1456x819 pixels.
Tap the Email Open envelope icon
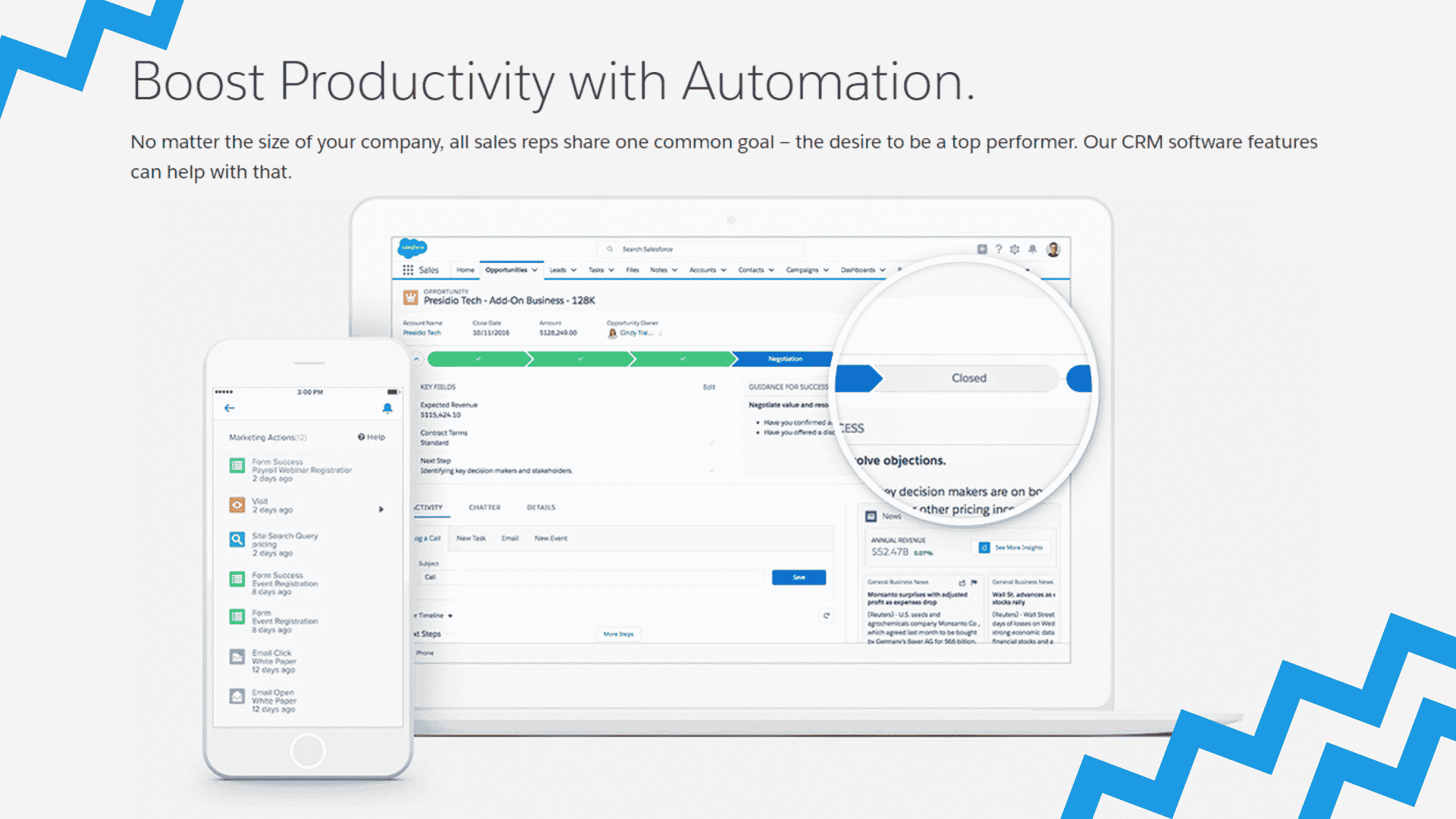(x=237, y=695)
